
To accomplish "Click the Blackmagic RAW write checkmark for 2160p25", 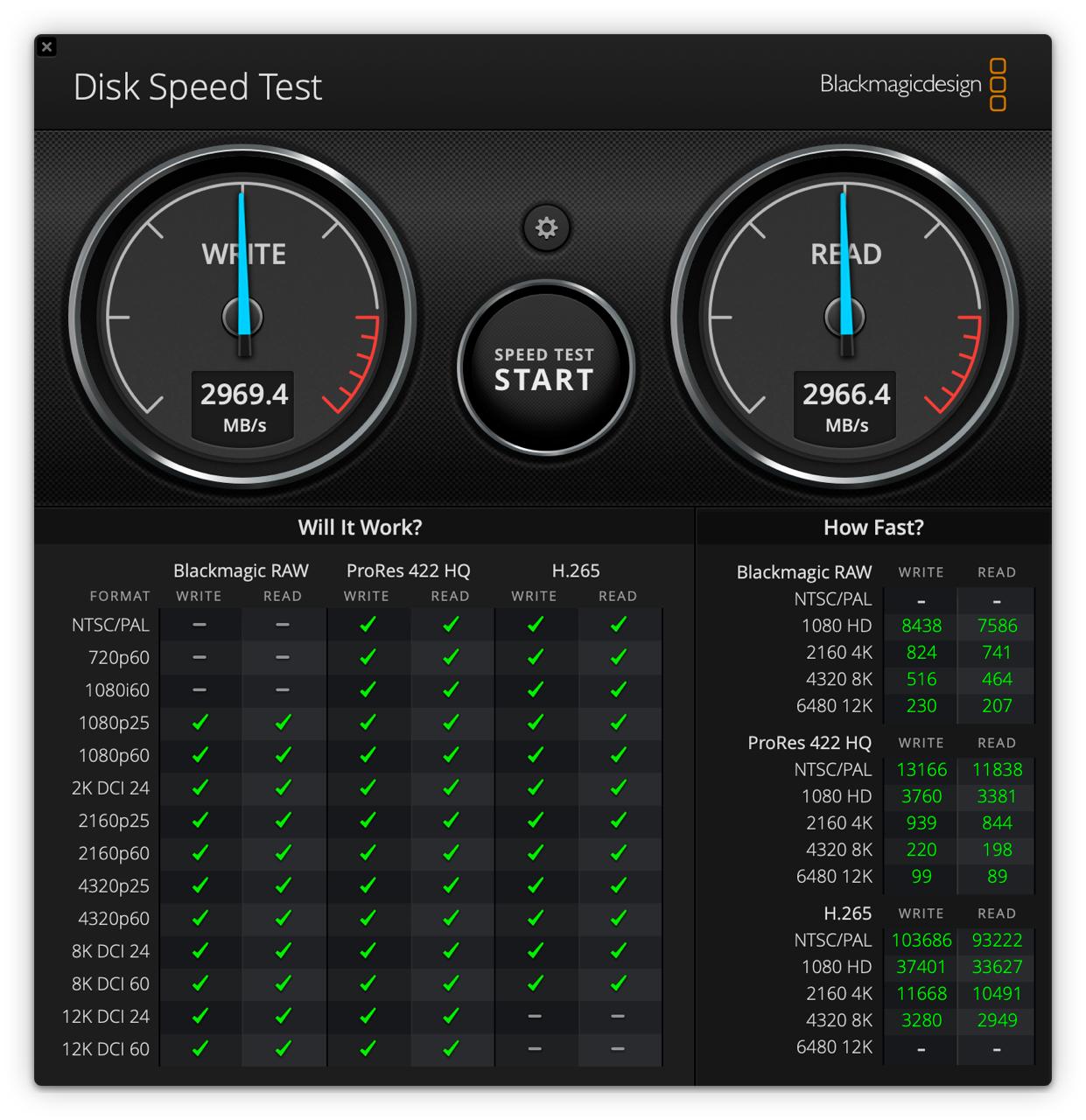I will click(200, 820).
